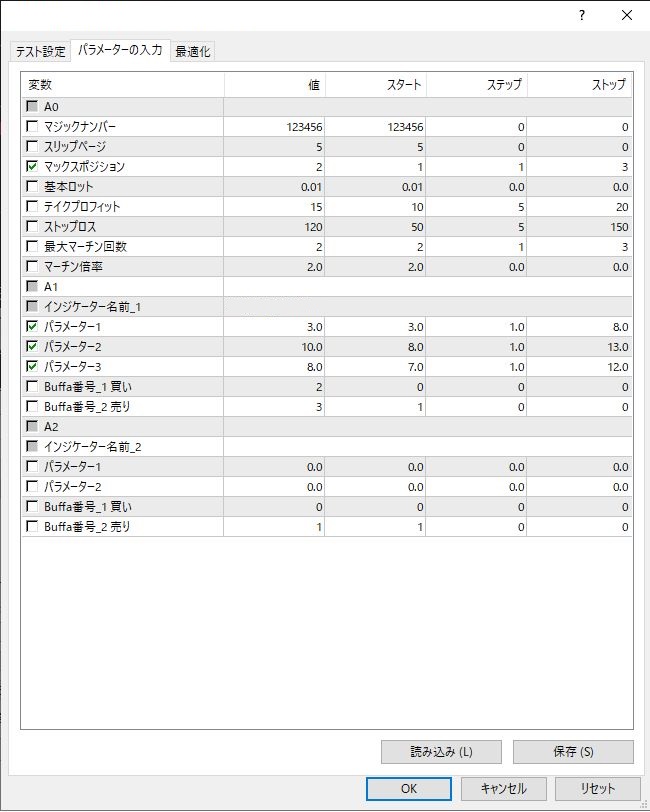The image size is (650, 812).
Task: Click the 値 cell for 基本ロット
Action: tap(275, 187)
